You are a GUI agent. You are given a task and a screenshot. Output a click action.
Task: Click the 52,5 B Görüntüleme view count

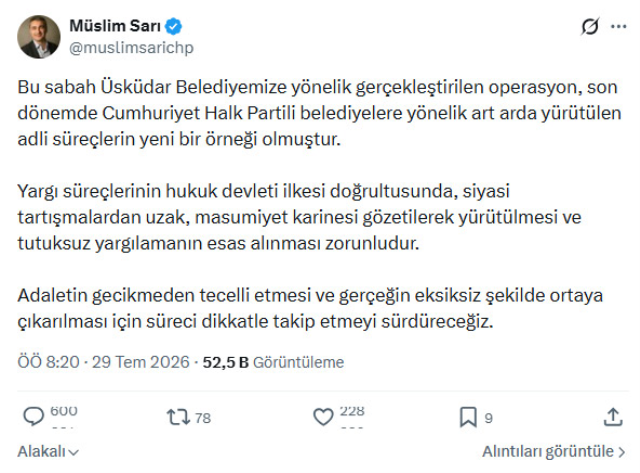(x=273, y=362)
